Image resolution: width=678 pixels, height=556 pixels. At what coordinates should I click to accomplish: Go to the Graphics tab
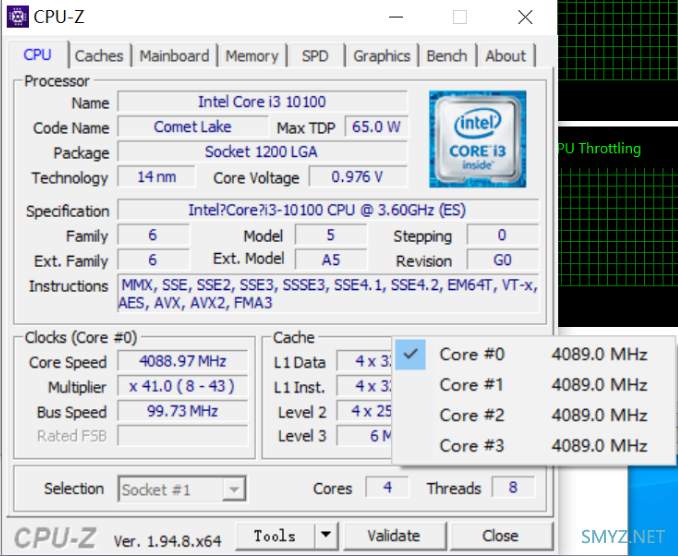click(381, 56)
